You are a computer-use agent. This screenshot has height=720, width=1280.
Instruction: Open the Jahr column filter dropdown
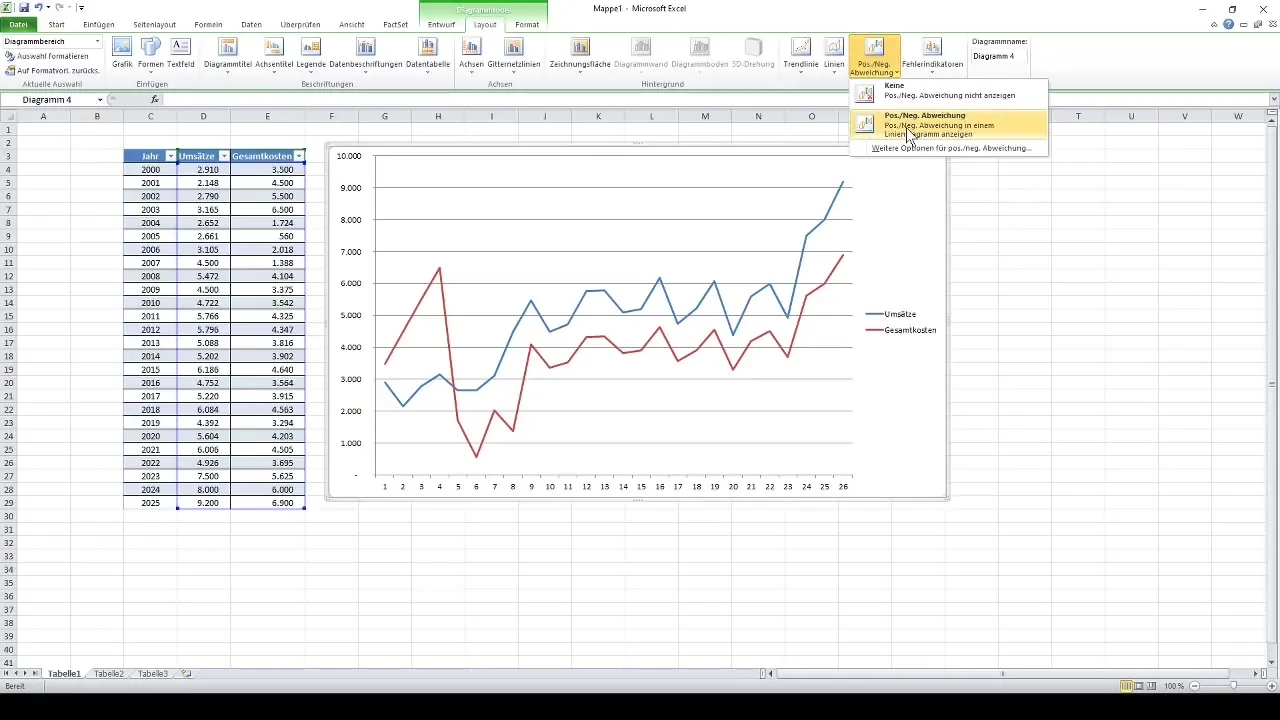coord(170,156)
